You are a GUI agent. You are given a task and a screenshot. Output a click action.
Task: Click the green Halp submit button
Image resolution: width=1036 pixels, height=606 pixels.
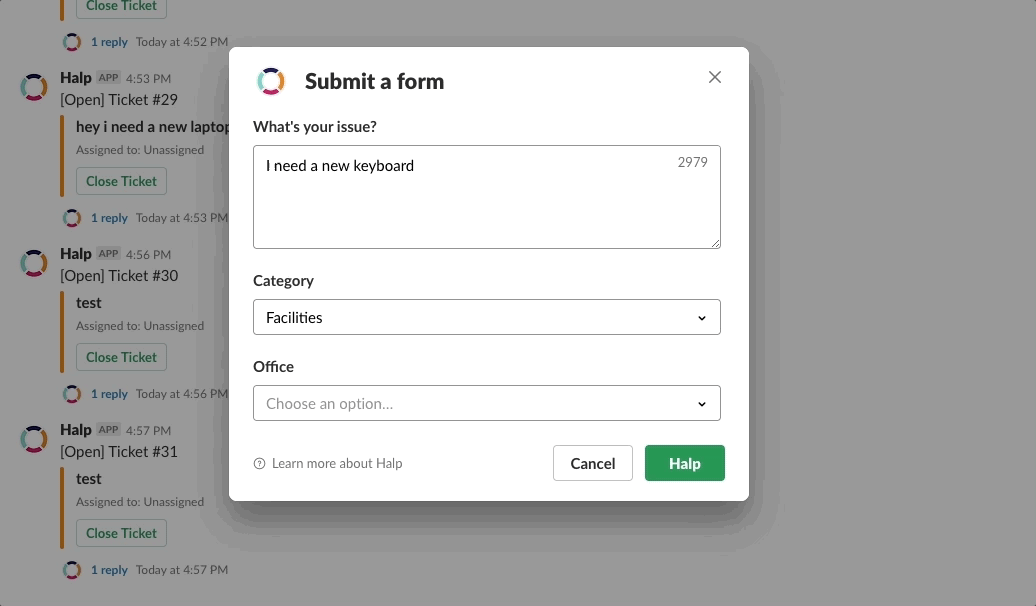point(684,463)
